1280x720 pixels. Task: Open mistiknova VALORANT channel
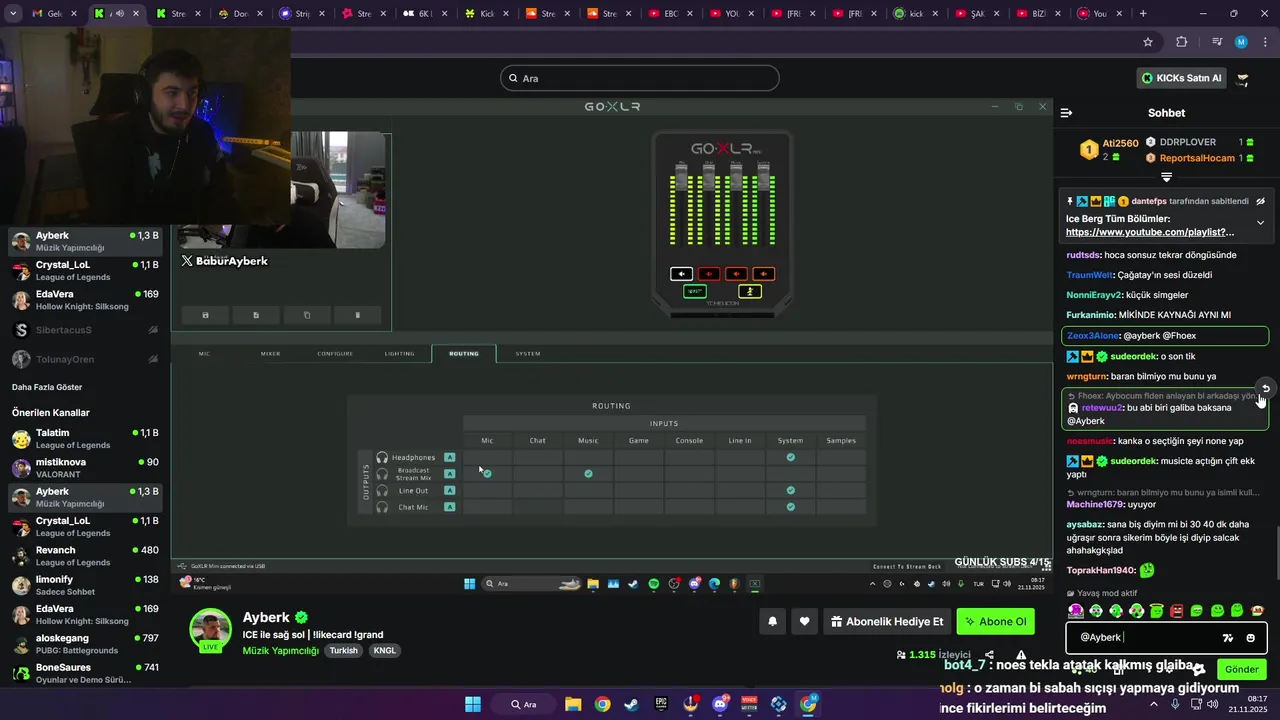pyautogui.click(x=85, y=467)
